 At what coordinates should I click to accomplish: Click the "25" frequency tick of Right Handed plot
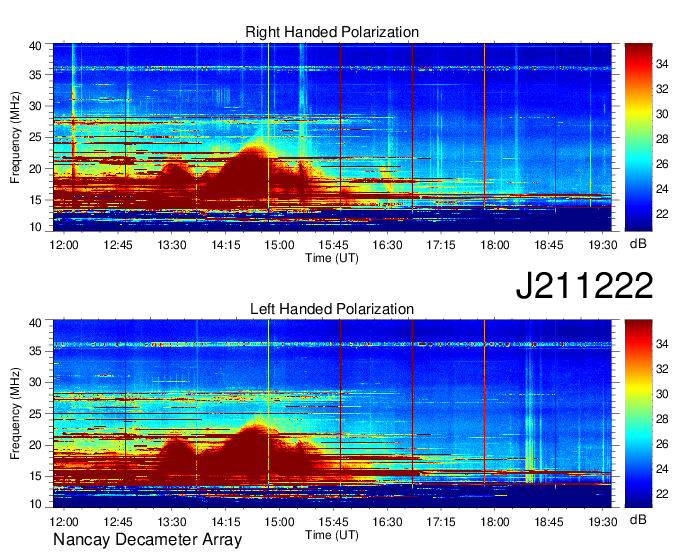coord(35,137)
